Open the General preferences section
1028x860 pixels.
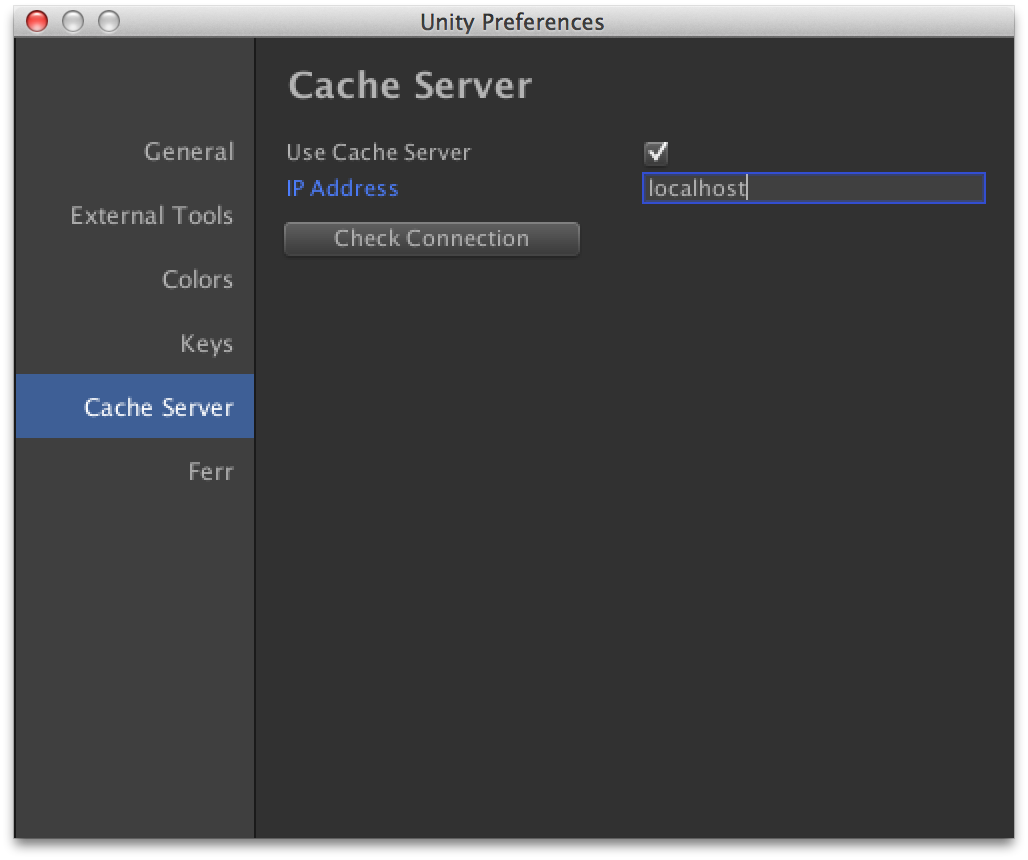pyautogui.click(x=189, y=152)
